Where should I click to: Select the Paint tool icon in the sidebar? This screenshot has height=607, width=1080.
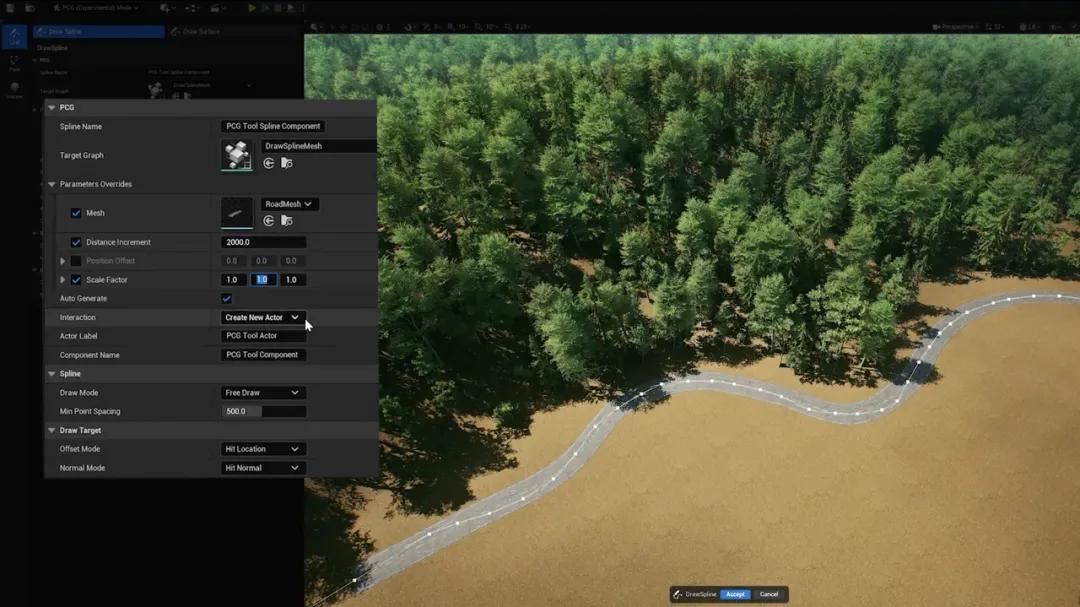pos(14,64)
